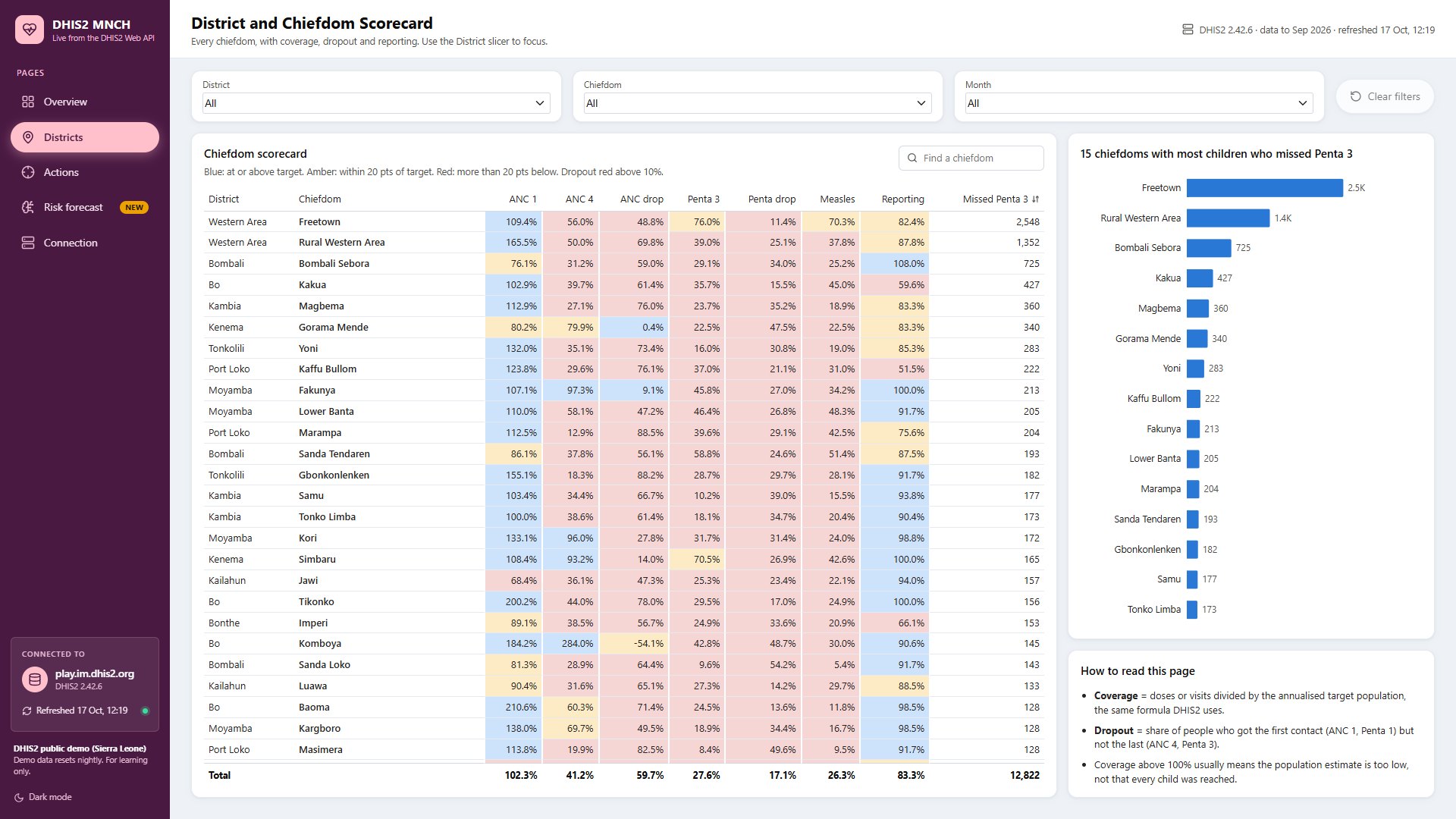Screen dimensions: 1456x819
Task: Open the District filter dropdown
Action: (x=376, y=103)
